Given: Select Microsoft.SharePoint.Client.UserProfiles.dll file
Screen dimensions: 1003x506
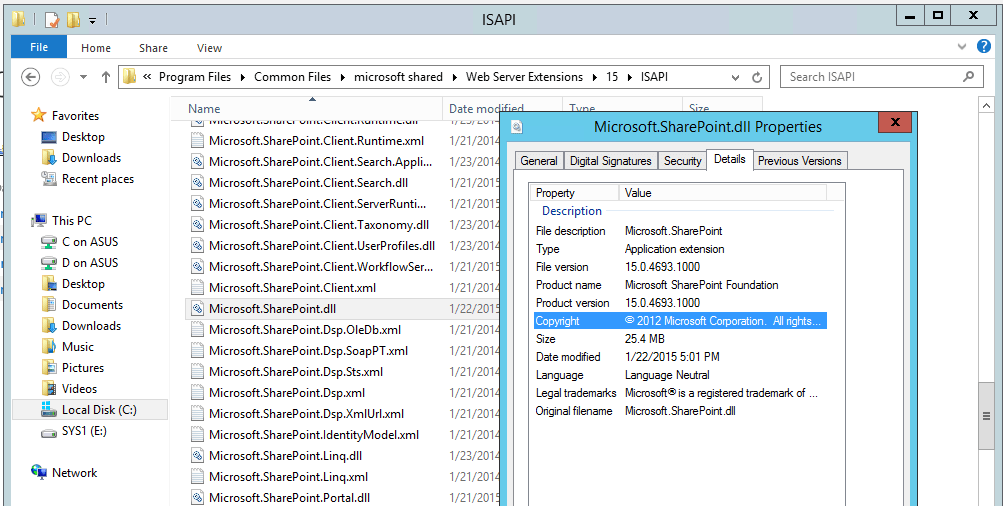Looking at the screenshot, I should tap(322, 246).
